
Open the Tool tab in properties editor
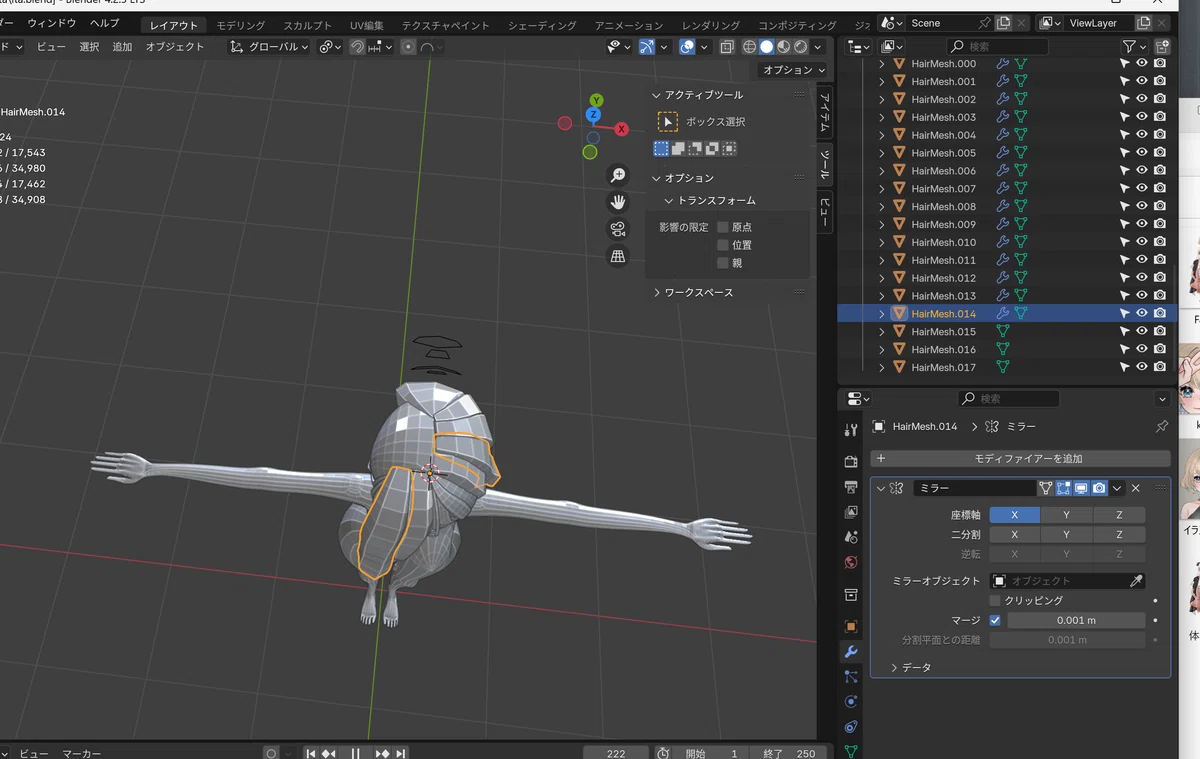point(851,429)
